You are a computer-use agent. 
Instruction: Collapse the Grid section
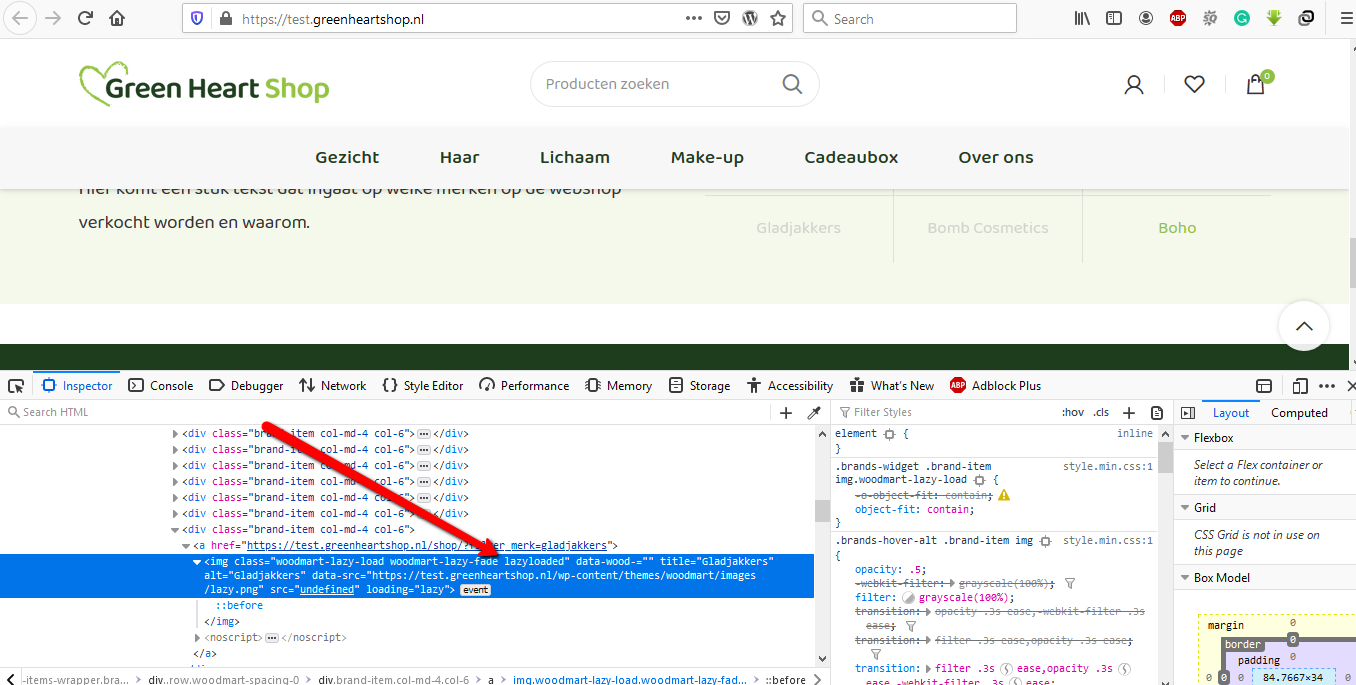click(1185, 508)
